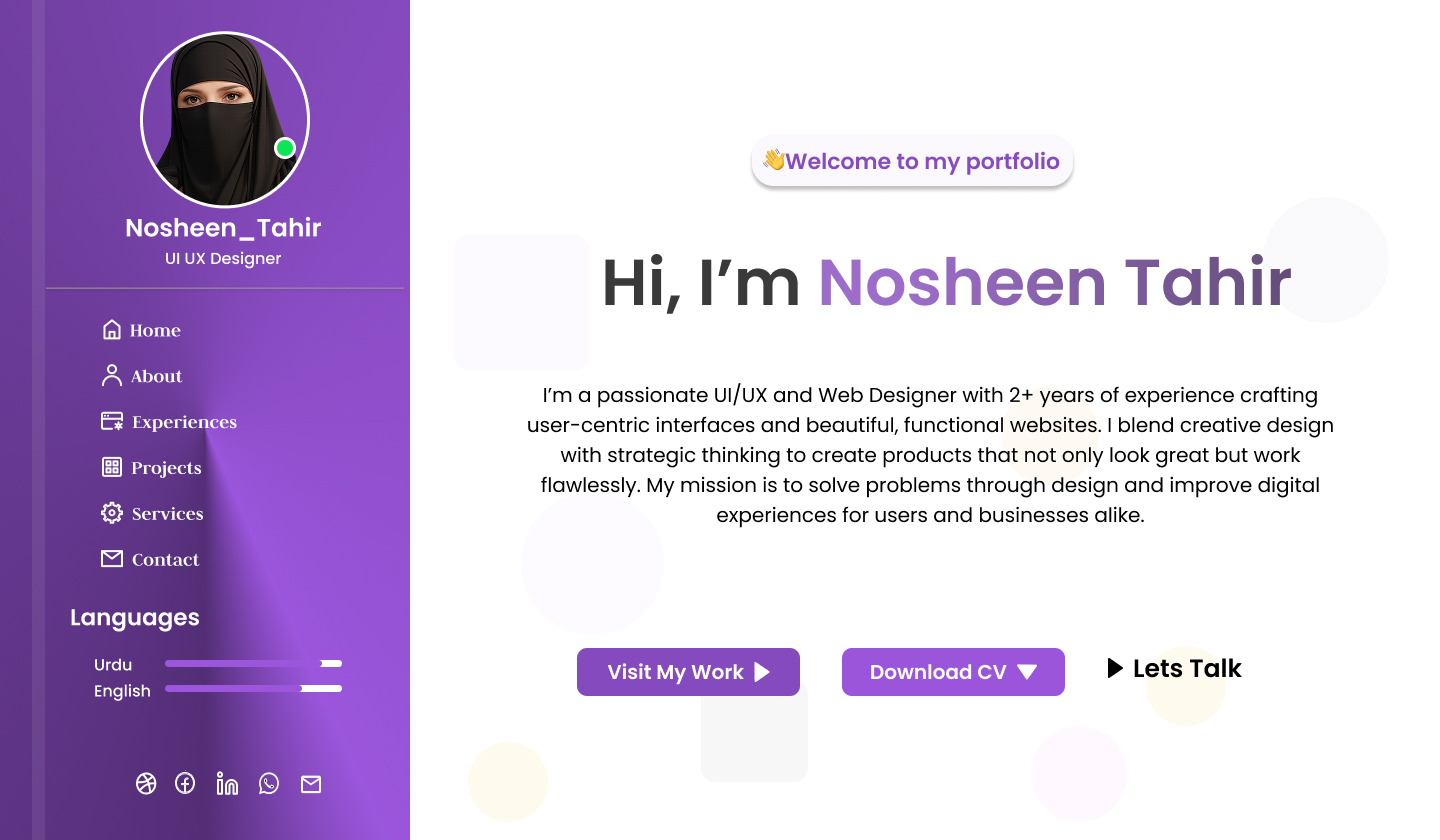Open the About menu item

click(x=157, y=377)
